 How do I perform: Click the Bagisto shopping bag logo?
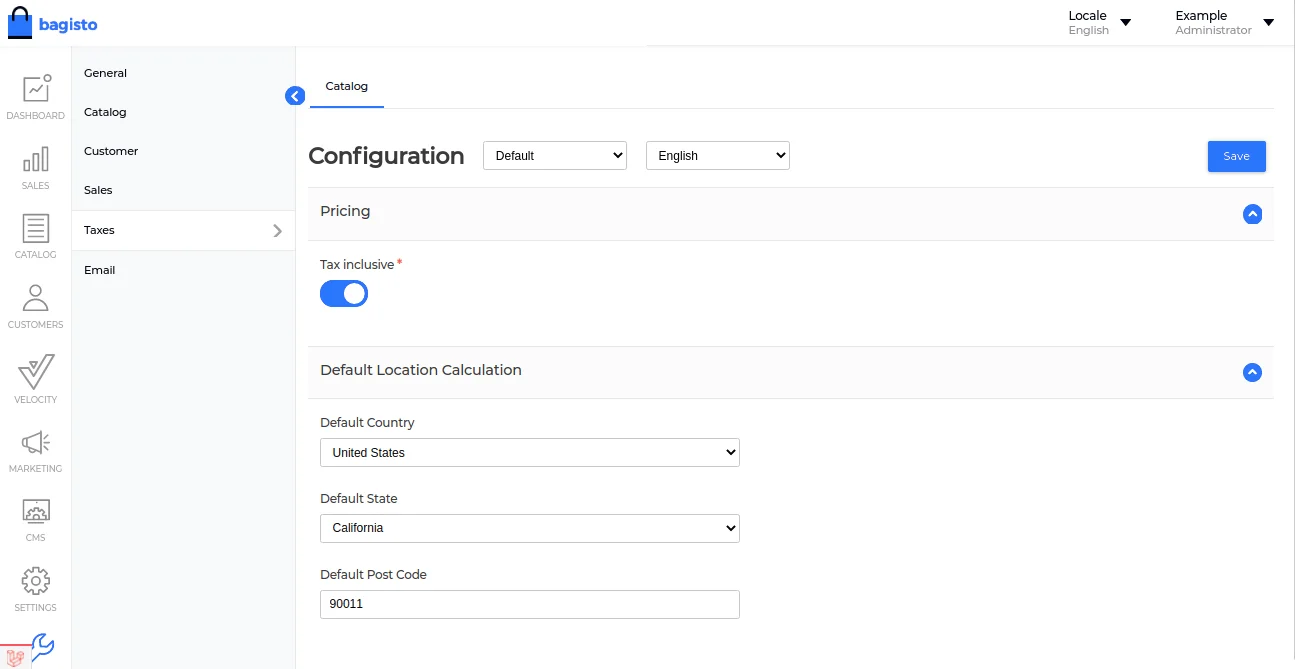[x=20, y=22]
